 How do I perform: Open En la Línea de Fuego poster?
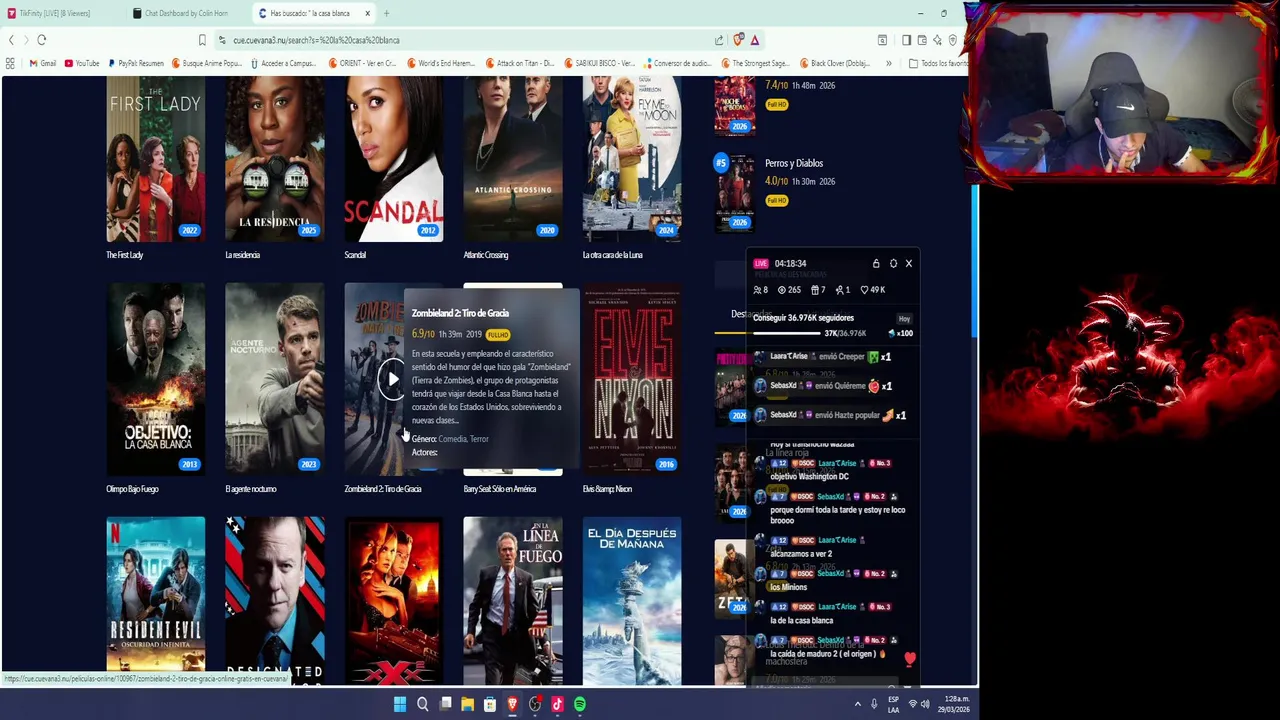(x=513, y=601)
